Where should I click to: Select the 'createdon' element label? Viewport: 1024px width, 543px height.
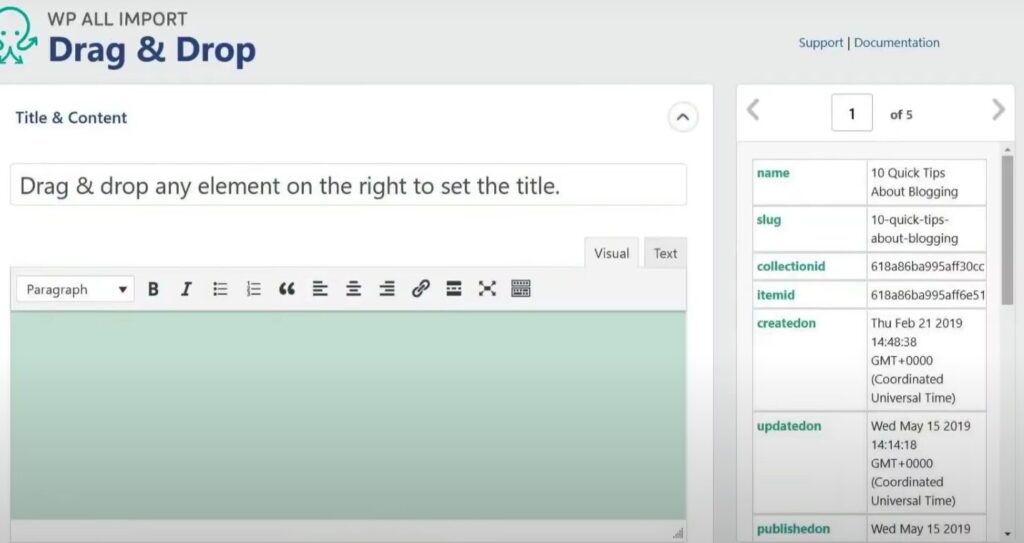pos(786,323)
